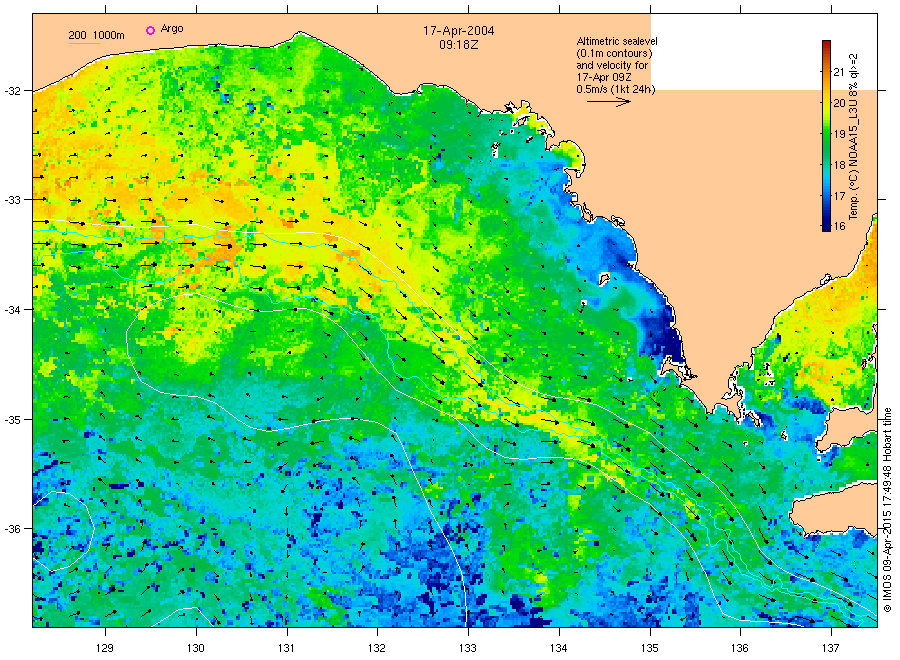
Task: Click the '200 1000m' depth contour legend
Action: (x=96, y=36)
